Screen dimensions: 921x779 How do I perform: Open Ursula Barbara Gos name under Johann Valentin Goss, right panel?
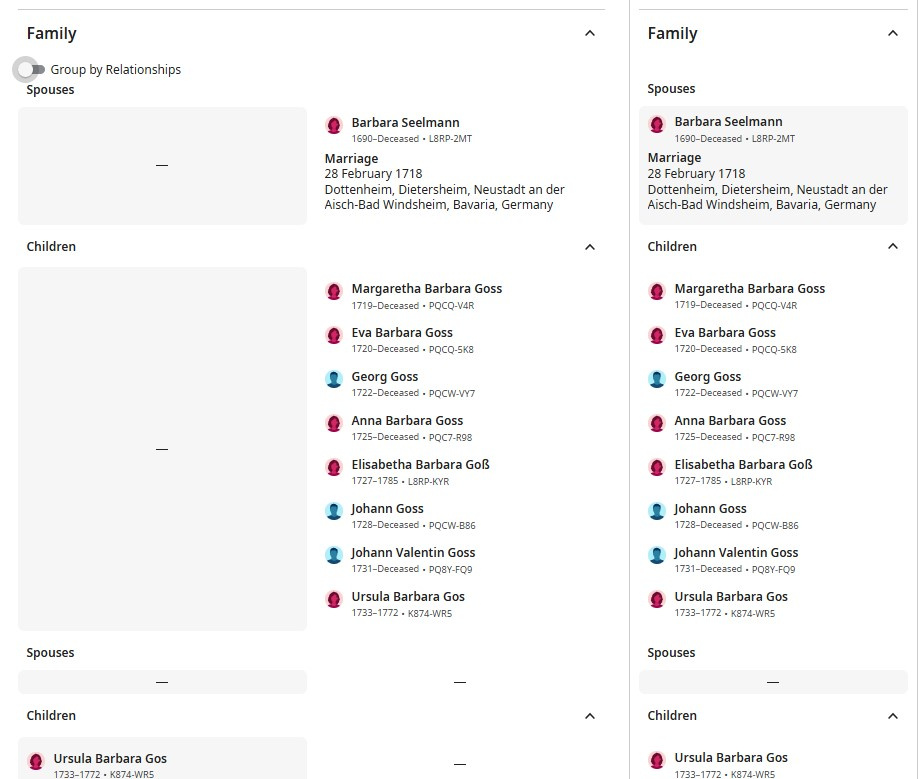(731, 597)
